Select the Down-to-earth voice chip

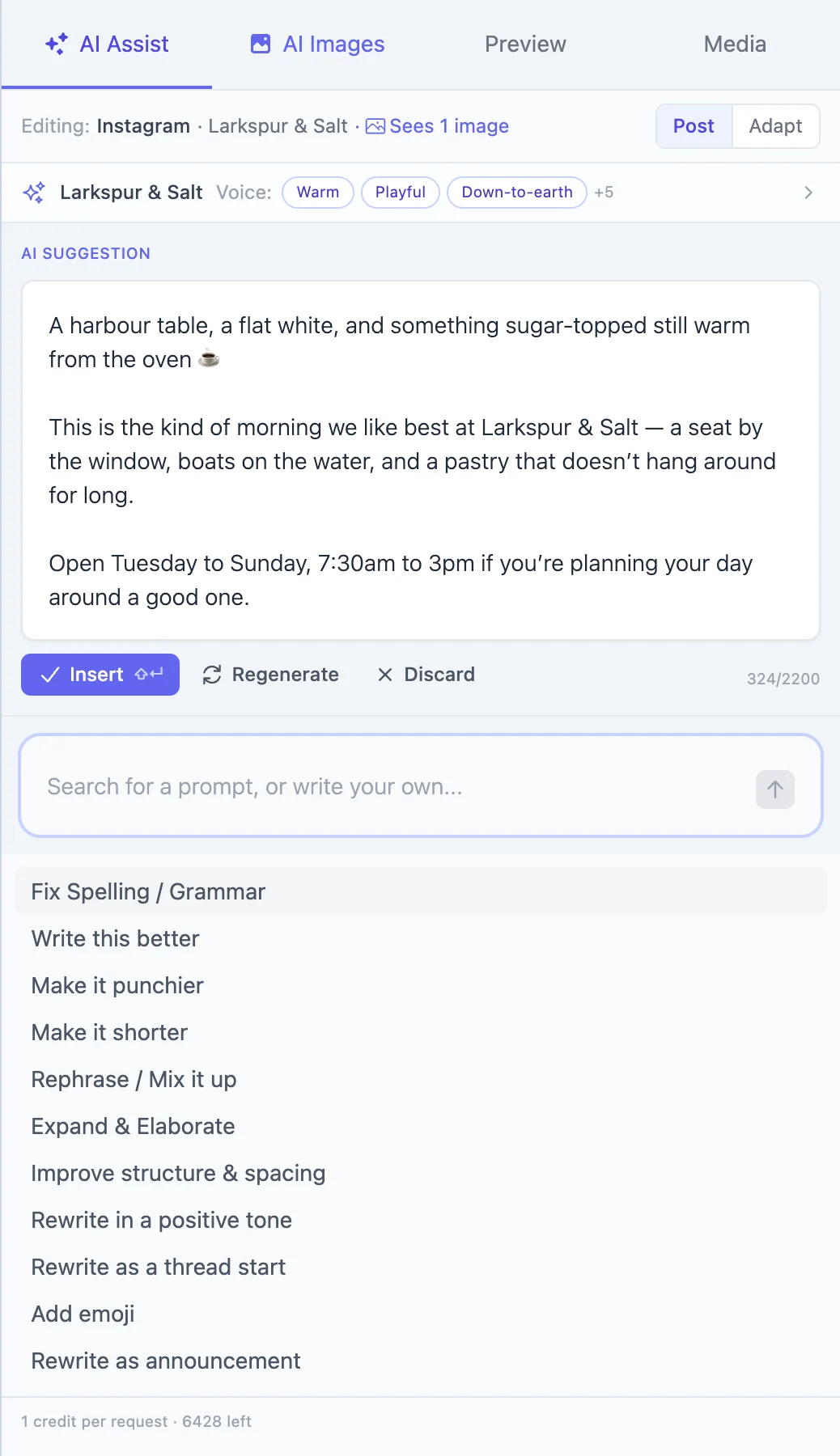[x=517, y=193]
